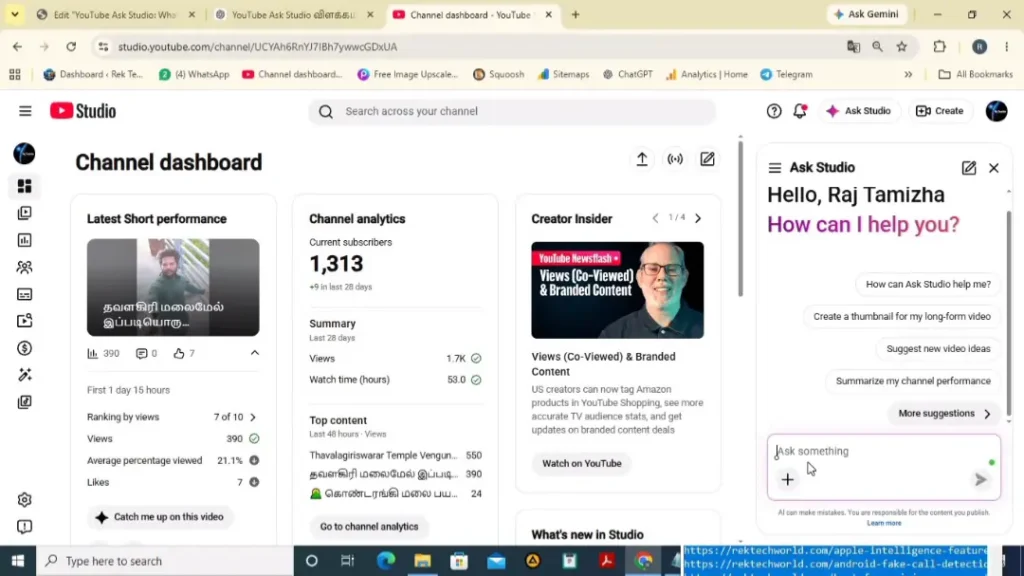The image size is (1024, 576).
Task: Go to previous Creator Insider card
Action: click(655, 218)
